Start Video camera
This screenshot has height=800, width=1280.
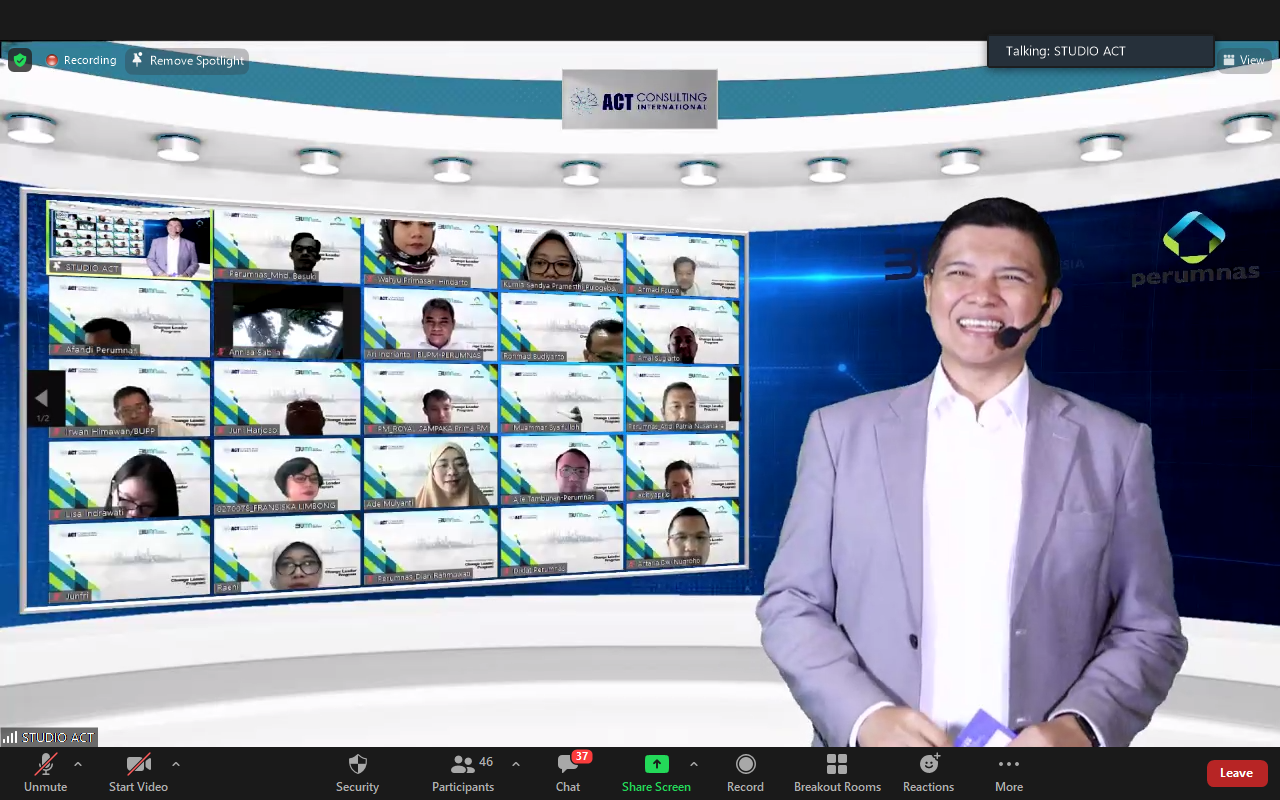[138, 765]
